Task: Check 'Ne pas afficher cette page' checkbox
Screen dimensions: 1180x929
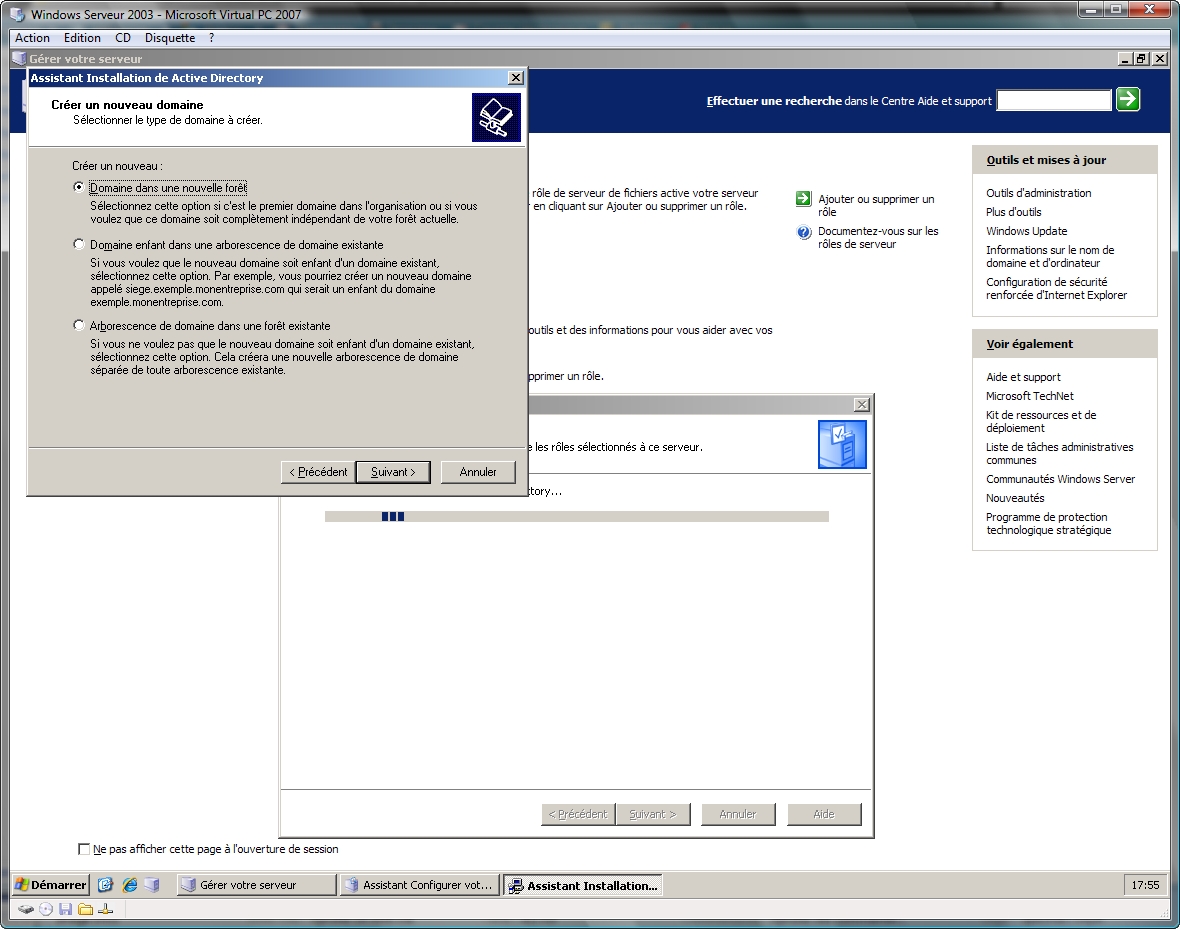Action: coord(84,849)
